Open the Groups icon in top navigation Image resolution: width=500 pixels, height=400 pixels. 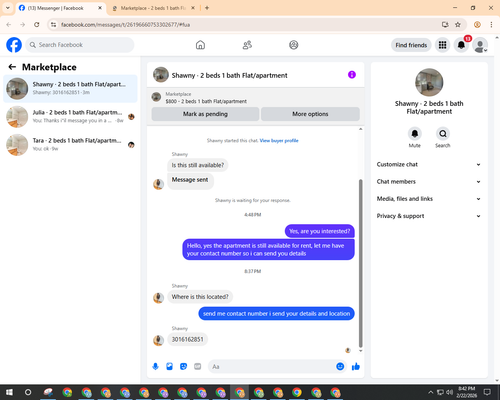pos(294,45)
